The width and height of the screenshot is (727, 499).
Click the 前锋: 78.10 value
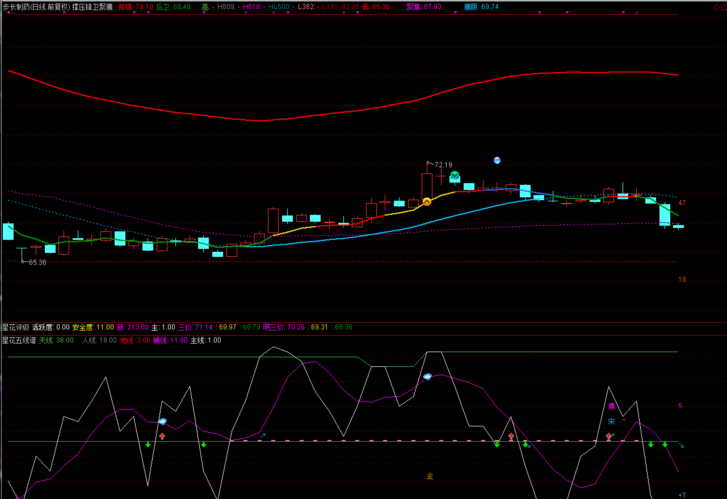pyautogui.click(x=136, y=7)
